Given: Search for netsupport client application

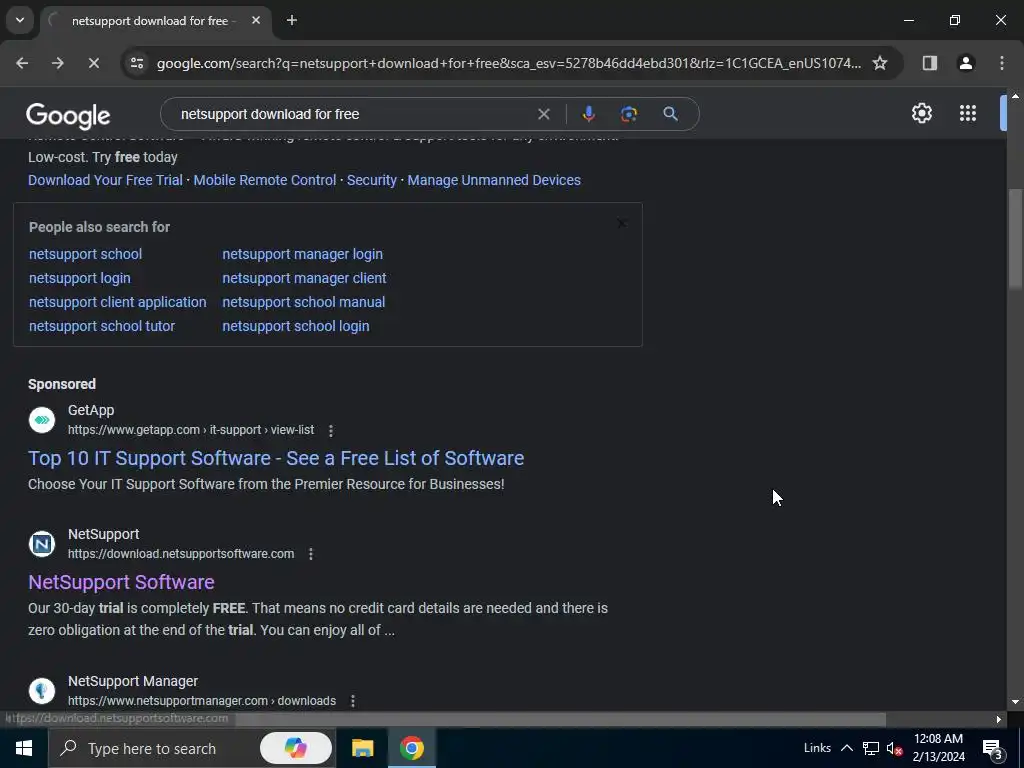Looking at the screenshot, I should [x=118, y=302].
